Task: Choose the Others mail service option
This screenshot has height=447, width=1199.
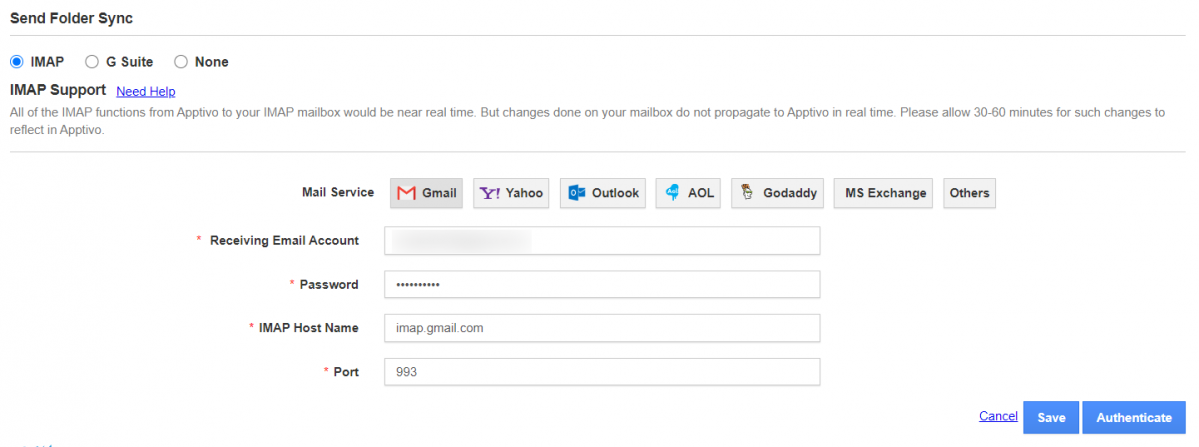Action: point(969,193)
